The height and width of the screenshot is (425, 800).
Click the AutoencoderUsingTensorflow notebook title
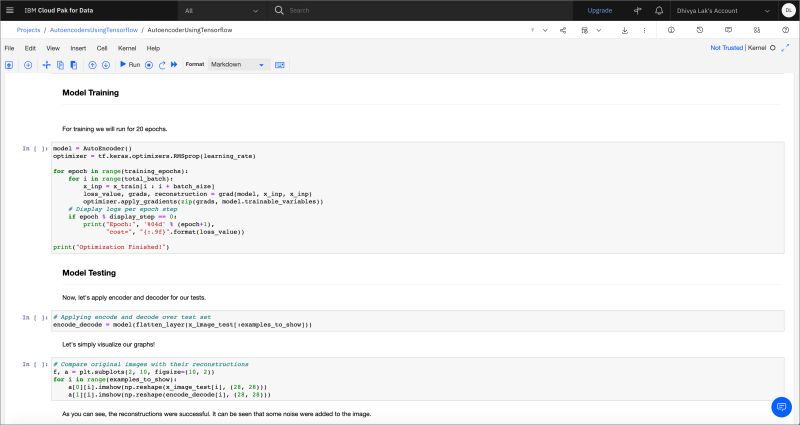[190, 30]
